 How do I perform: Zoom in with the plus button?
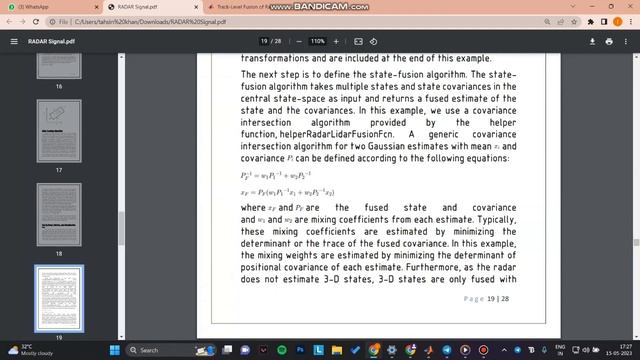(x=336, y=41)
